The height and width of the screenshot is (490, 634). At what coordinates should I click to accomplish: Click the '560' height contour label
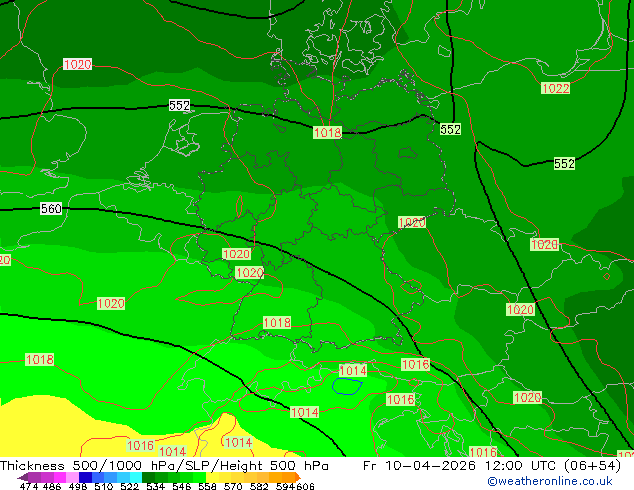click(51, 209)
